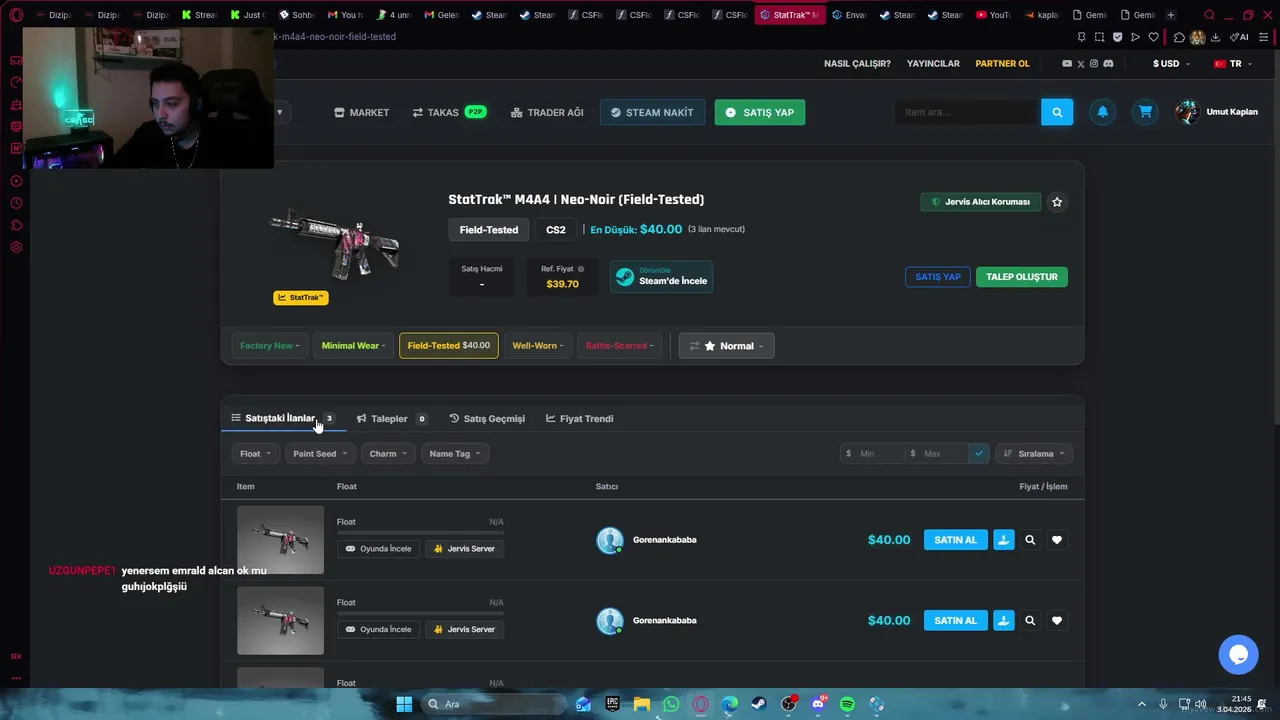Screen dimensions: 1280x720
Task: Click Oyunda İncele in the first listing
Action: coord(378,549)
